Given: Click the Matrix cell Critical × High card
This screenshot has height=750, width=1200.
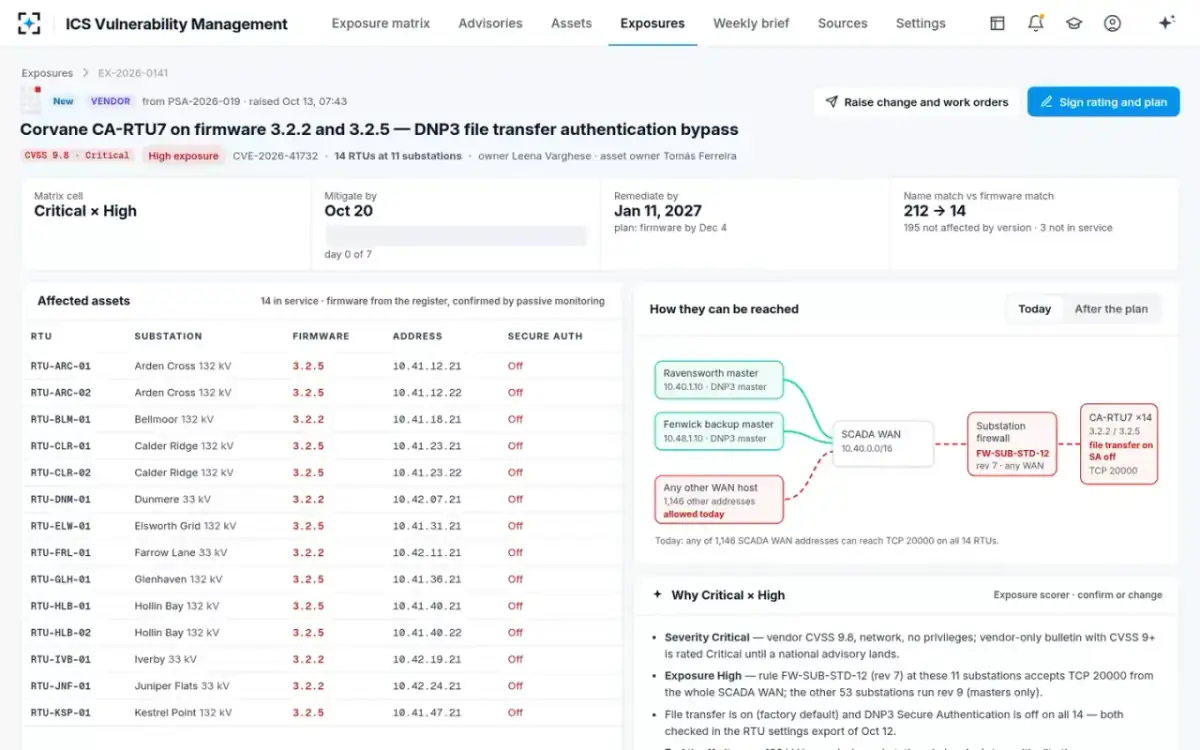Looking at the screenshot, I should (x=166, y=224).
